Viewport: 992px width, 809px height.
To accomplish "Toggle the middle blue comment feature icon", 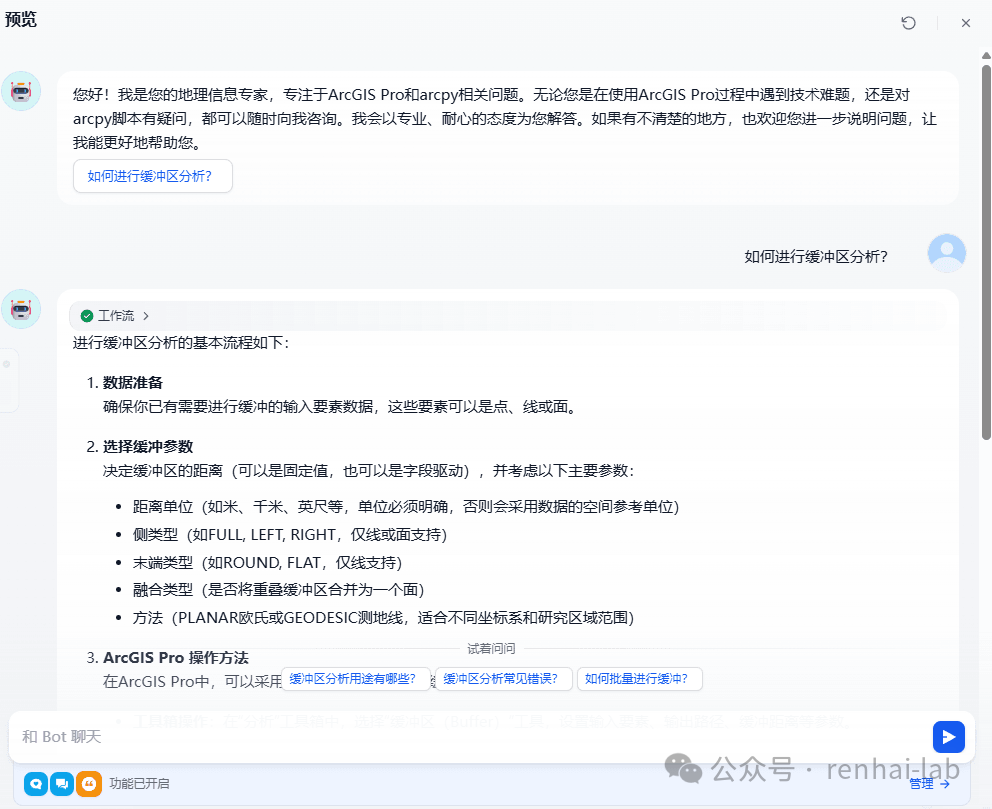I will point(62,784).
